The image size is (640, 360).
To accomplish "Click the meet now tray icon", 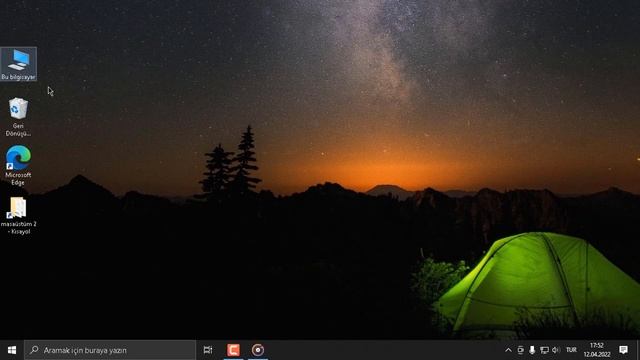I will click(x=520, y=350).
